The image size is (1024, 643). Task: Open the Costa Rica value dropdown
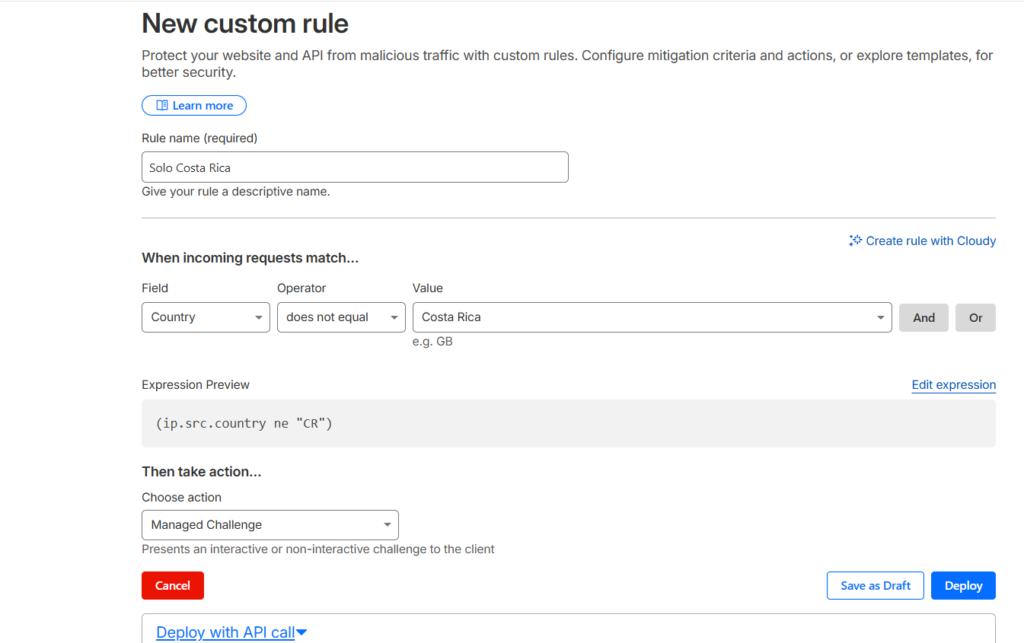[x=651, y=317]
